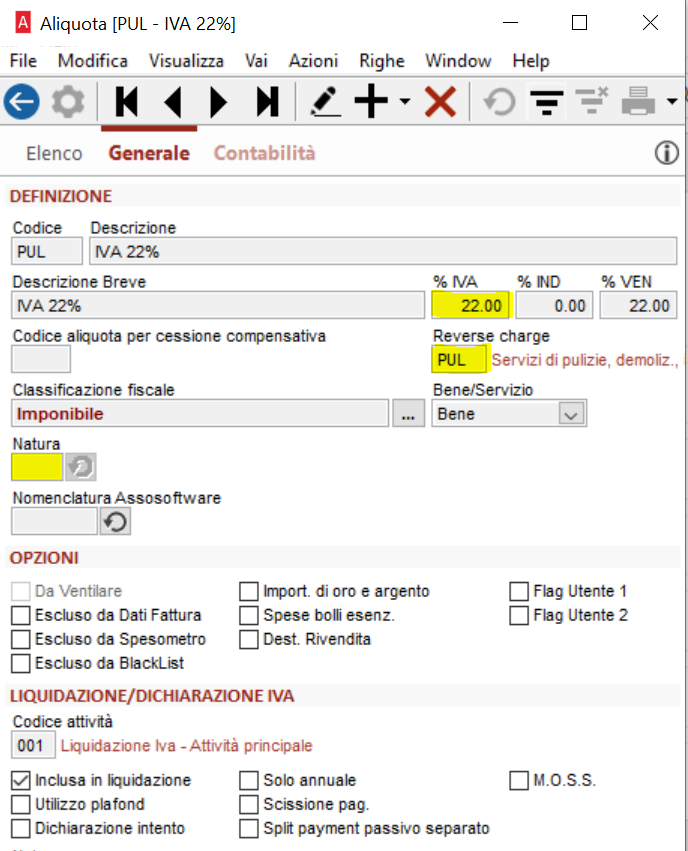Check Import. di oro e argento
This screenshot has height=851, width=688.
pos(249,592)
